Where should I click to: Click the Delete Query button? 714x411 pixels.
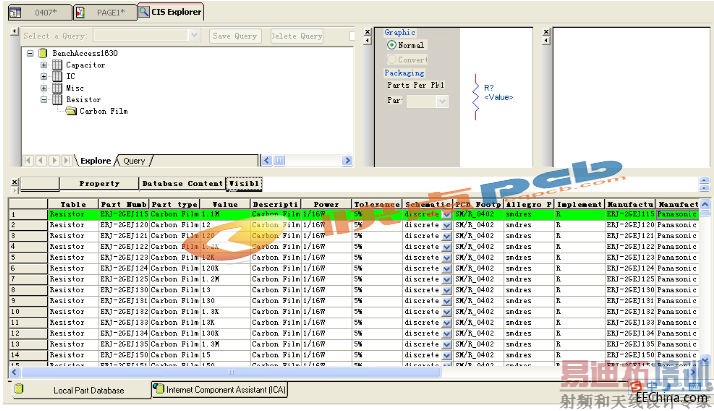tap(297, 36)
